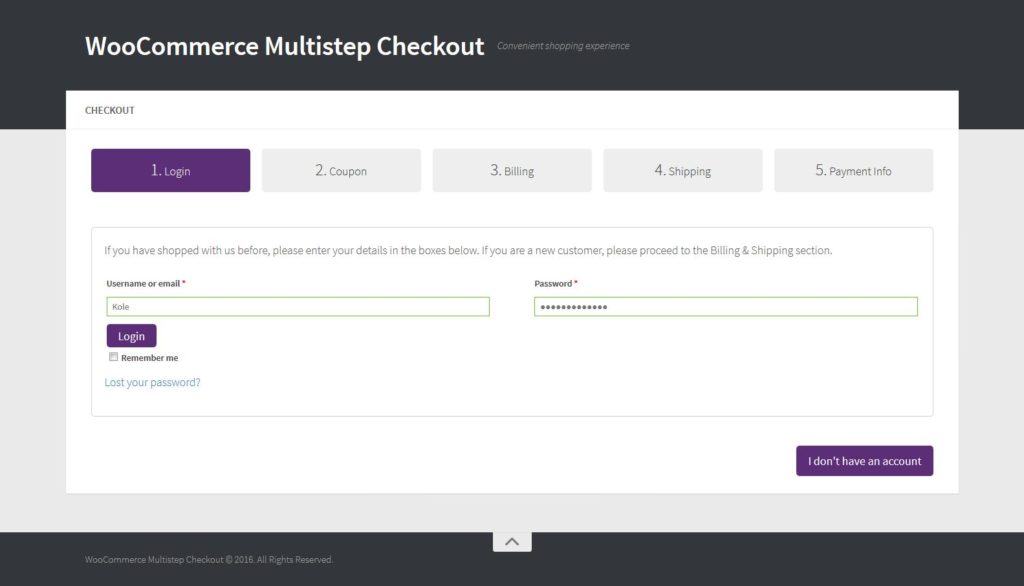Switch to the 3. Billing step
The width and height of the screenshot is (1024, 586).
[x=512, y=171]
